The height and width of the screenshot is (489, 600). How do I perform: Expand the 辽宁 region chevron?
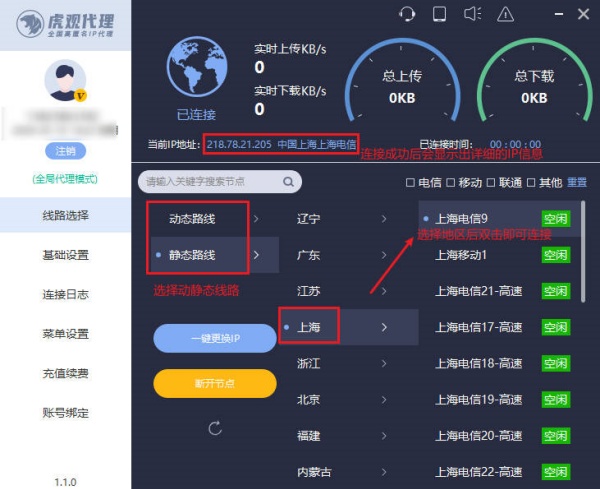(384, 219)
